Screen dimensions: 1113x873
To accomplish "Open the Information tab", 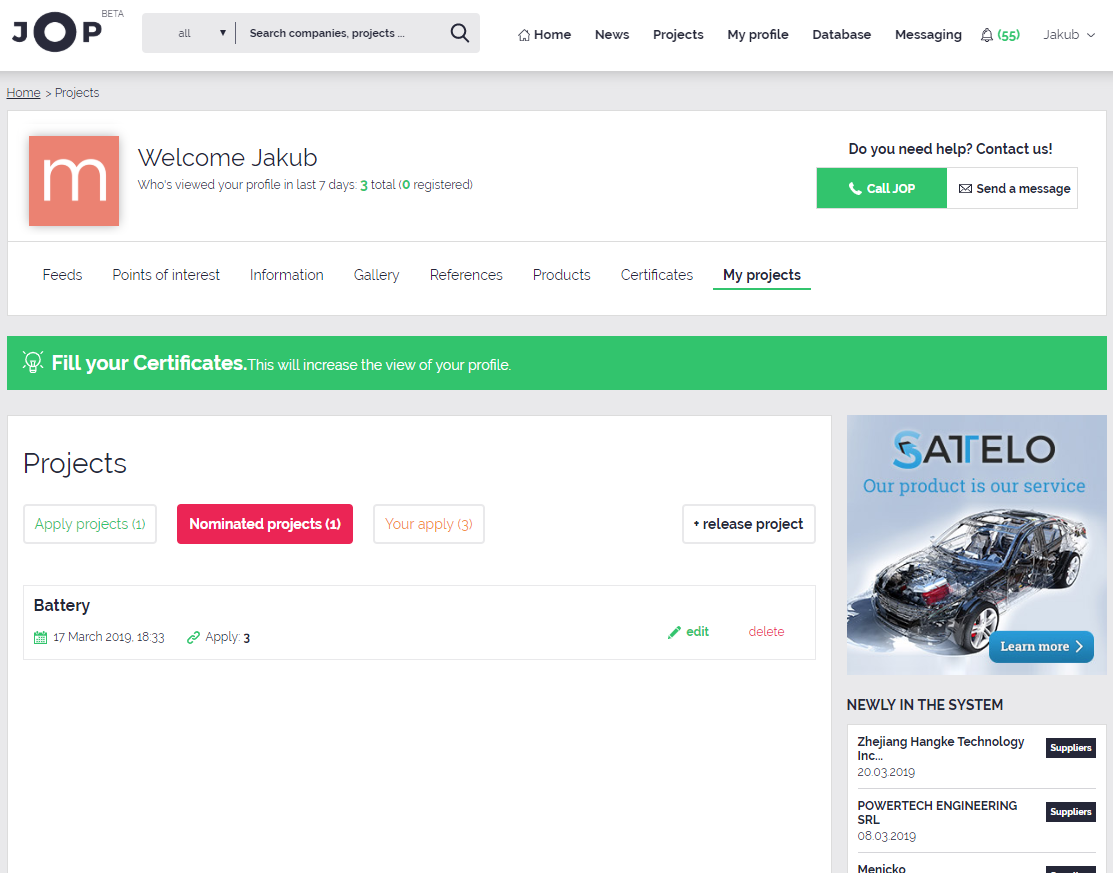I will tap(287, 275).
